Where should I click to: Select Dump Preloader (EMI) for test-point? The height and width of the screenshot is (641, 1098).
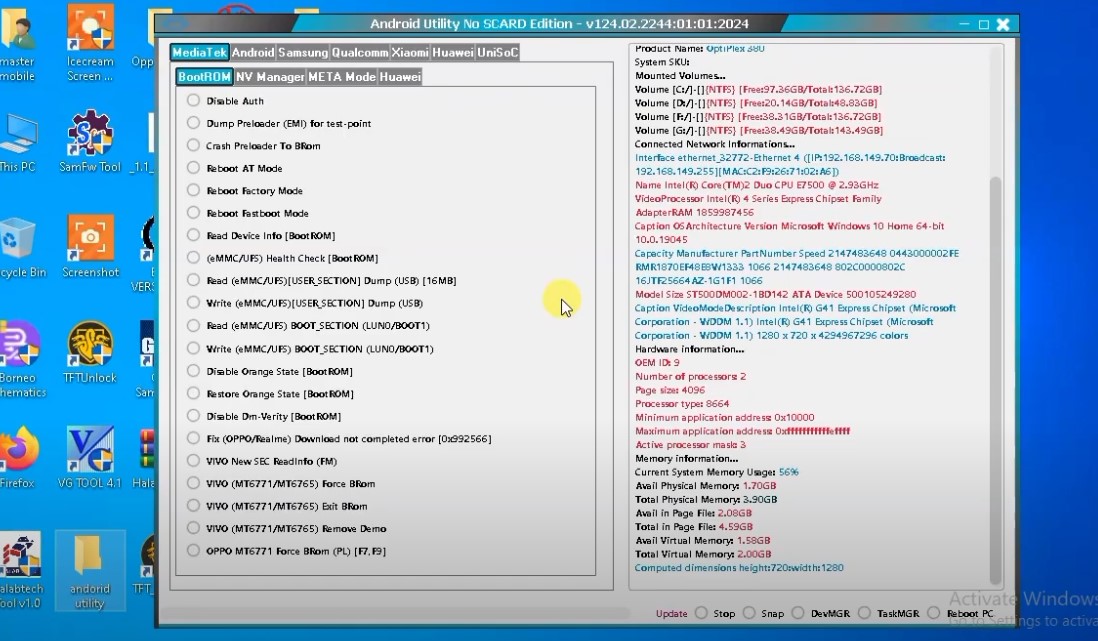193,123
